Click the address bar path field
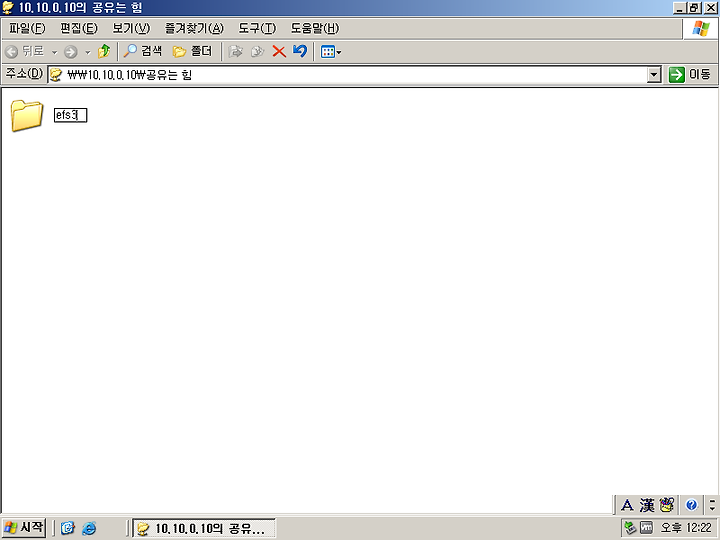The width and height of the screenshot is (720, 540). (x=354, y=74)
